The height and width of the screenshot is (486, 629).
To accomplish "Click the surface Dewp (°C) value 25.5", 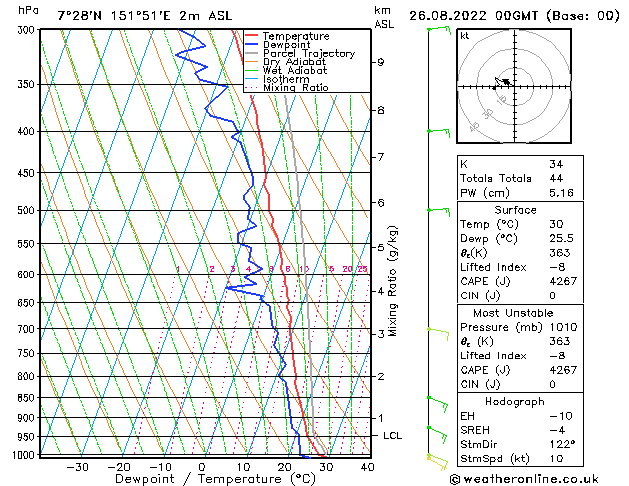I will [561, 238].
